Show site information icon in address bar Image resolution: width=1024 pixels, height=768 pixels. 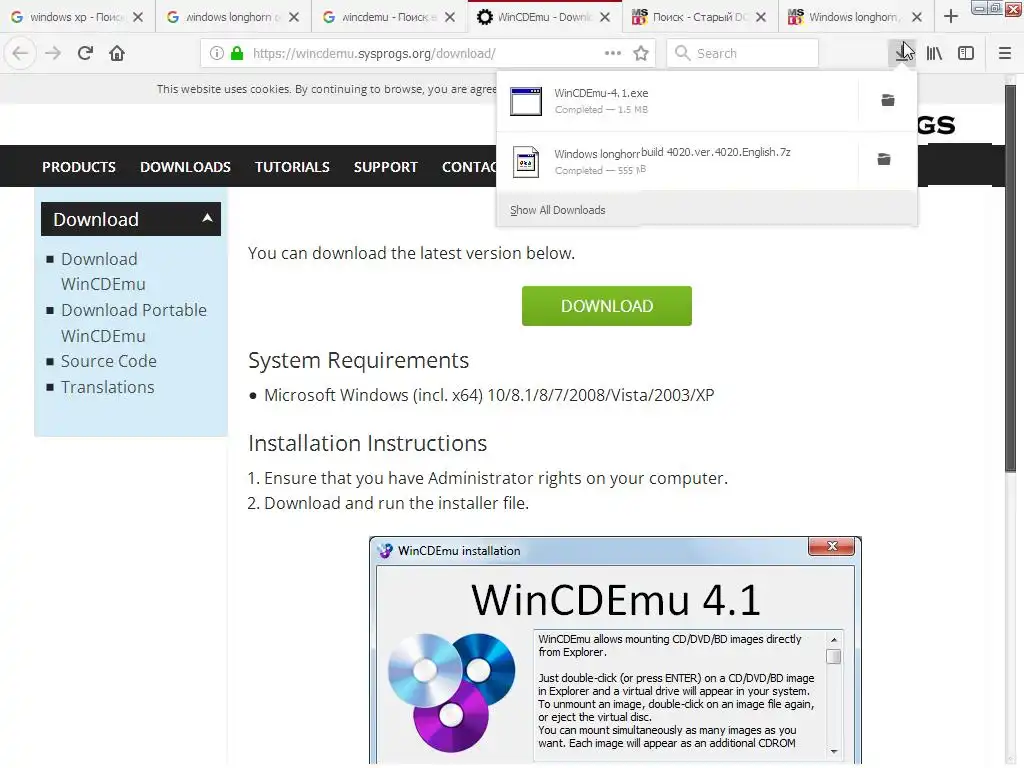[x=216, y=53]
